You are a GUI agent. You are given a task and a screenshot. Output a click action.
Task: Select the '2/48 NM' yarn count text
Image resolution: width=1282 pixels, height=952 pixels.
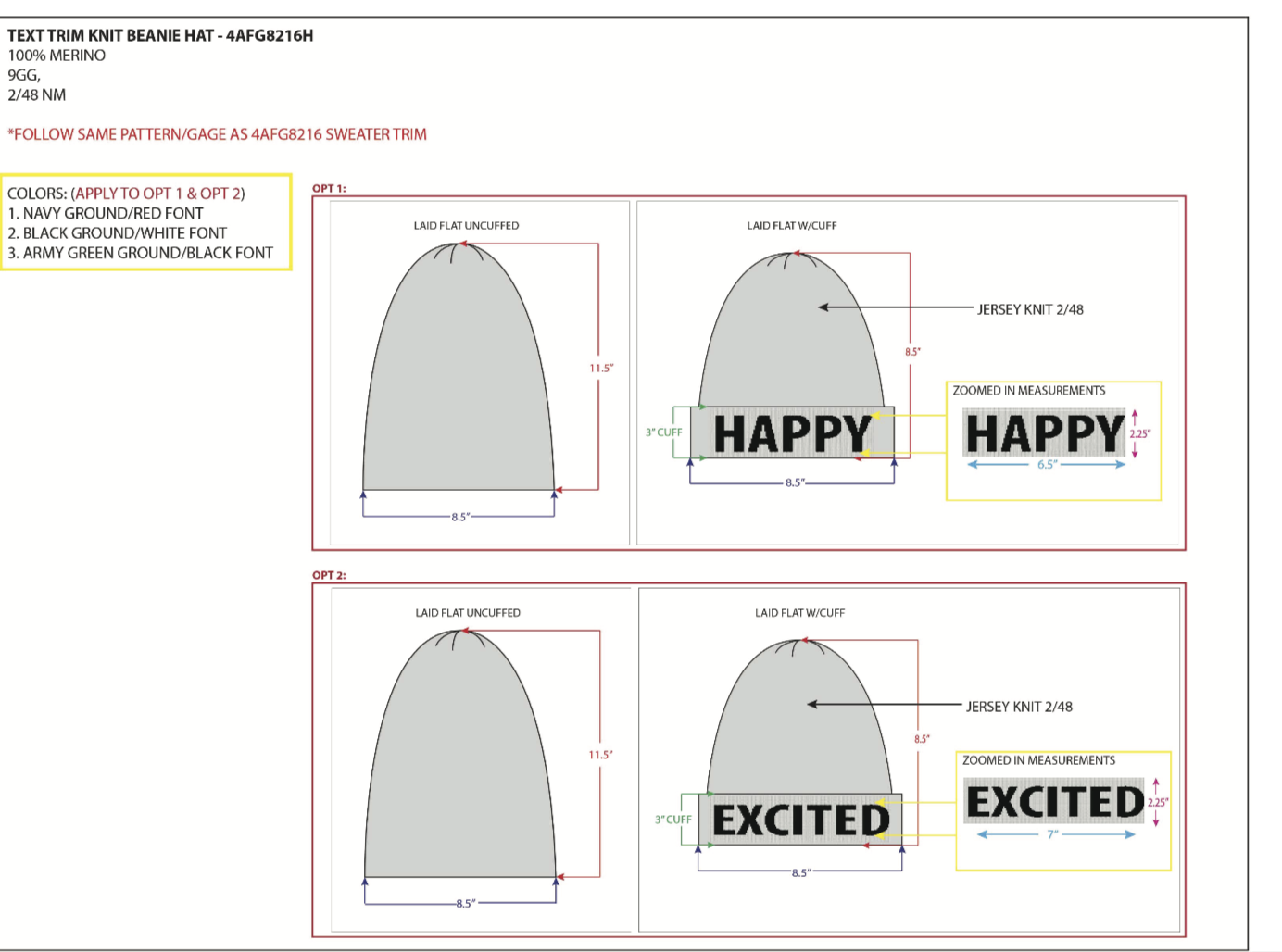[37, 94]
